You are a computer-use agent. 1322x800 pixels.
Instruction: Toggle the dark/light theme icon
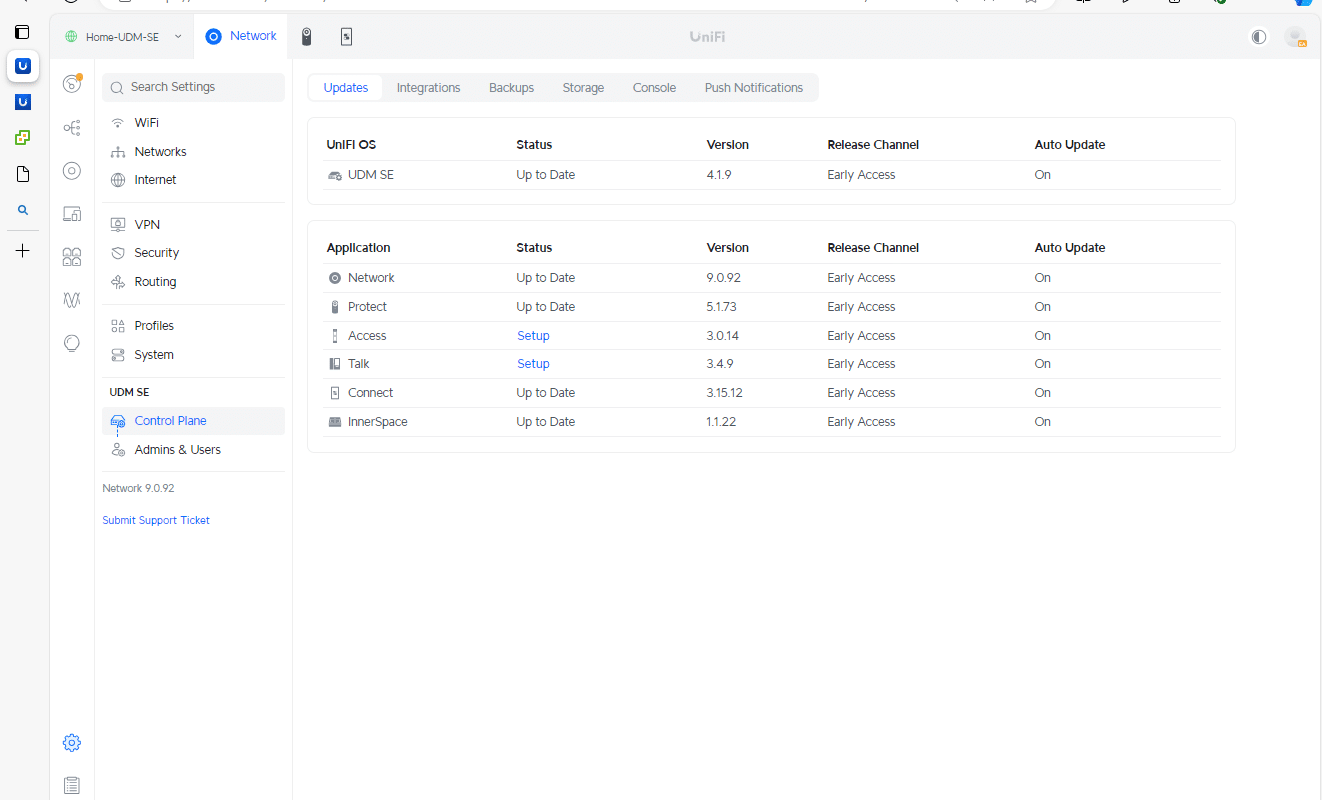coord(1259,37)
